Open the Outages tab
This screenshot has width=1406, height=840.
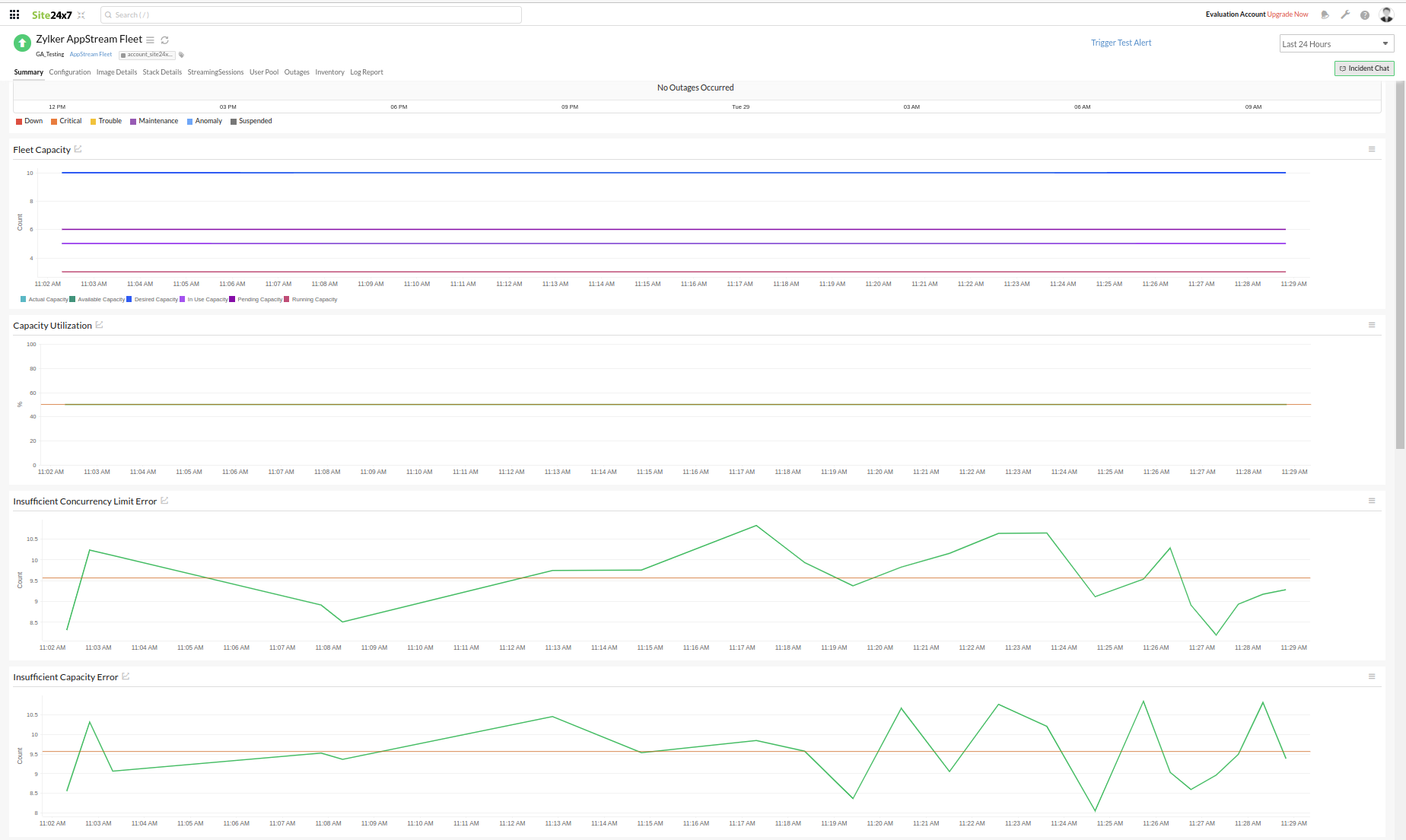click(x=297, y=72)
